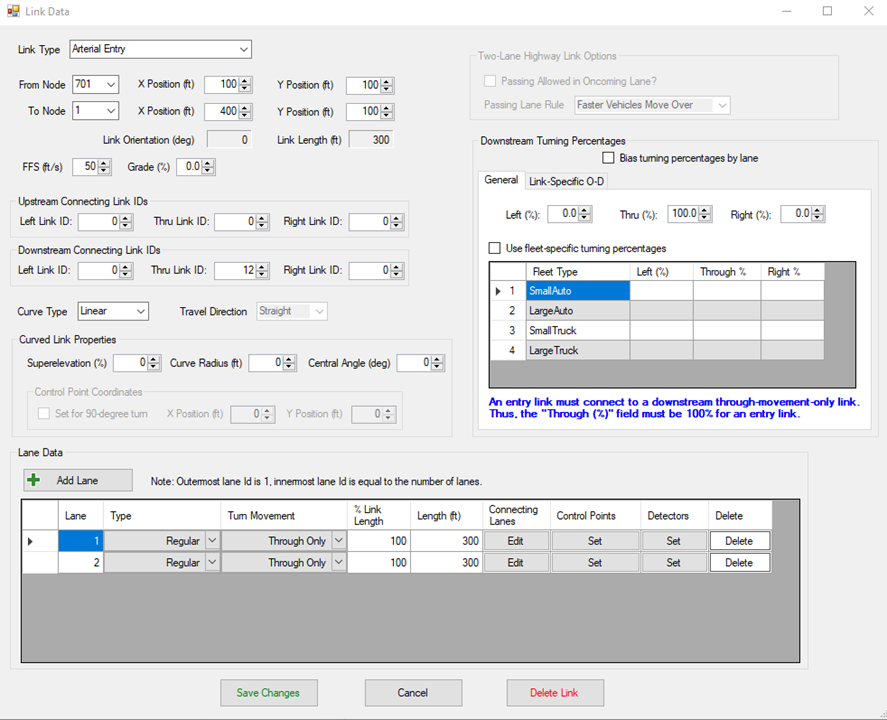
Task: Click the Add Lane button
Action: pos(78,480)
